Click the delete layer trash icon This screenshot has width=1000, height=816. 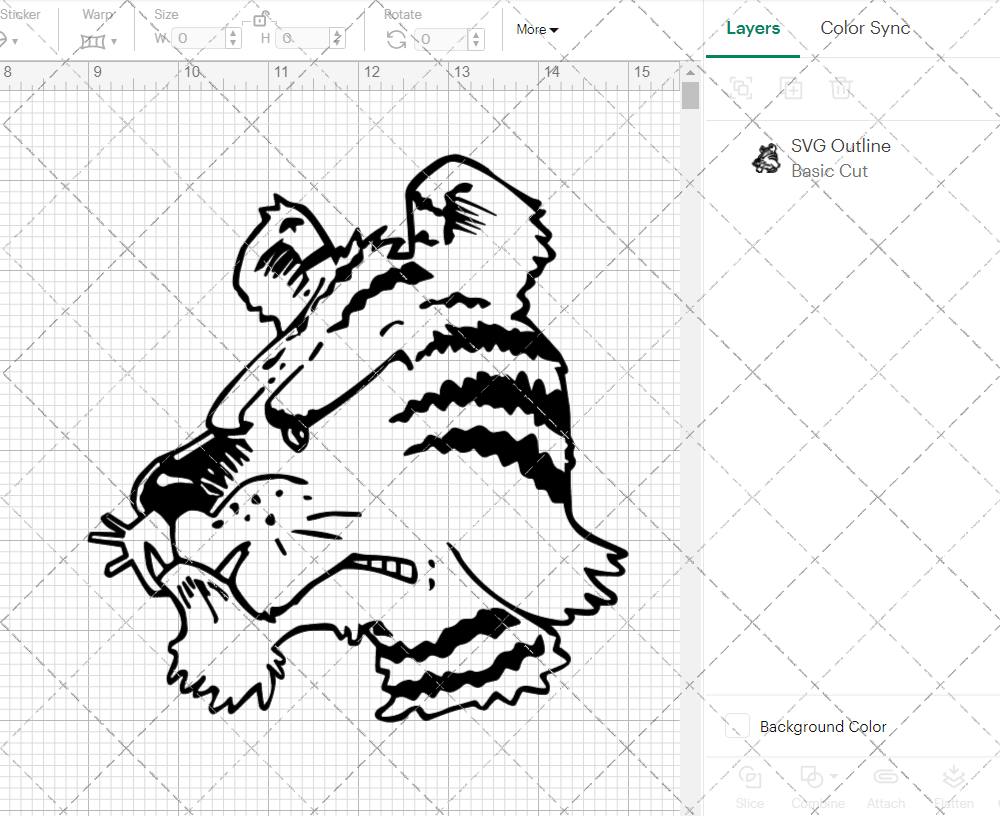pyautogui.click(x=842, y=88)
